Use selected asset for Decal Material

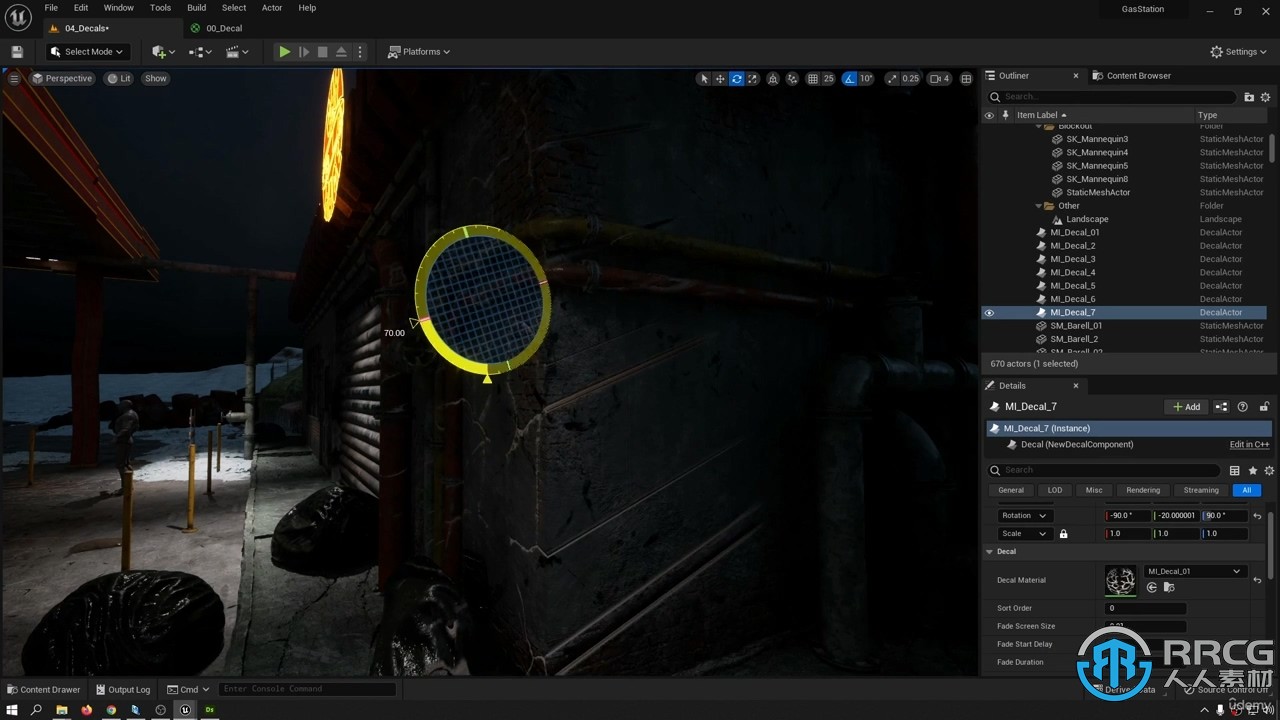(x=1151, y=588)
